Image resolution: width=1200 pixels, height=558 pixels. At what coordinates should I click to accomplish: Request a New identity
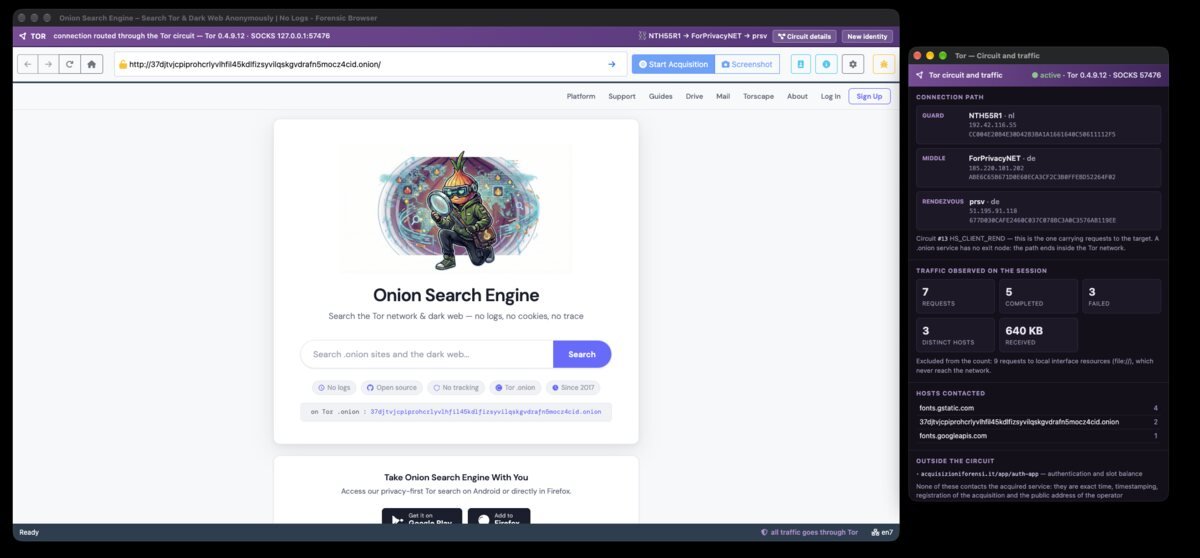[867, 36]
